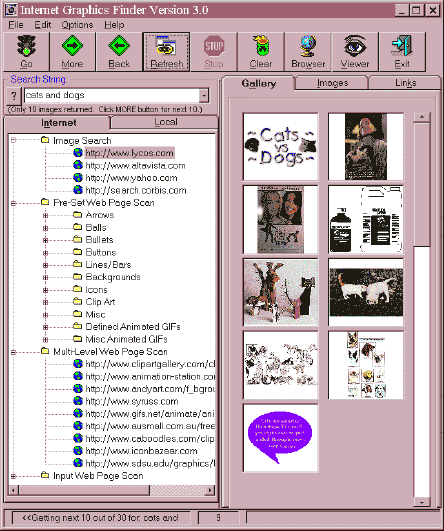Expand the Input Web Page Scan node

point(13,476)
